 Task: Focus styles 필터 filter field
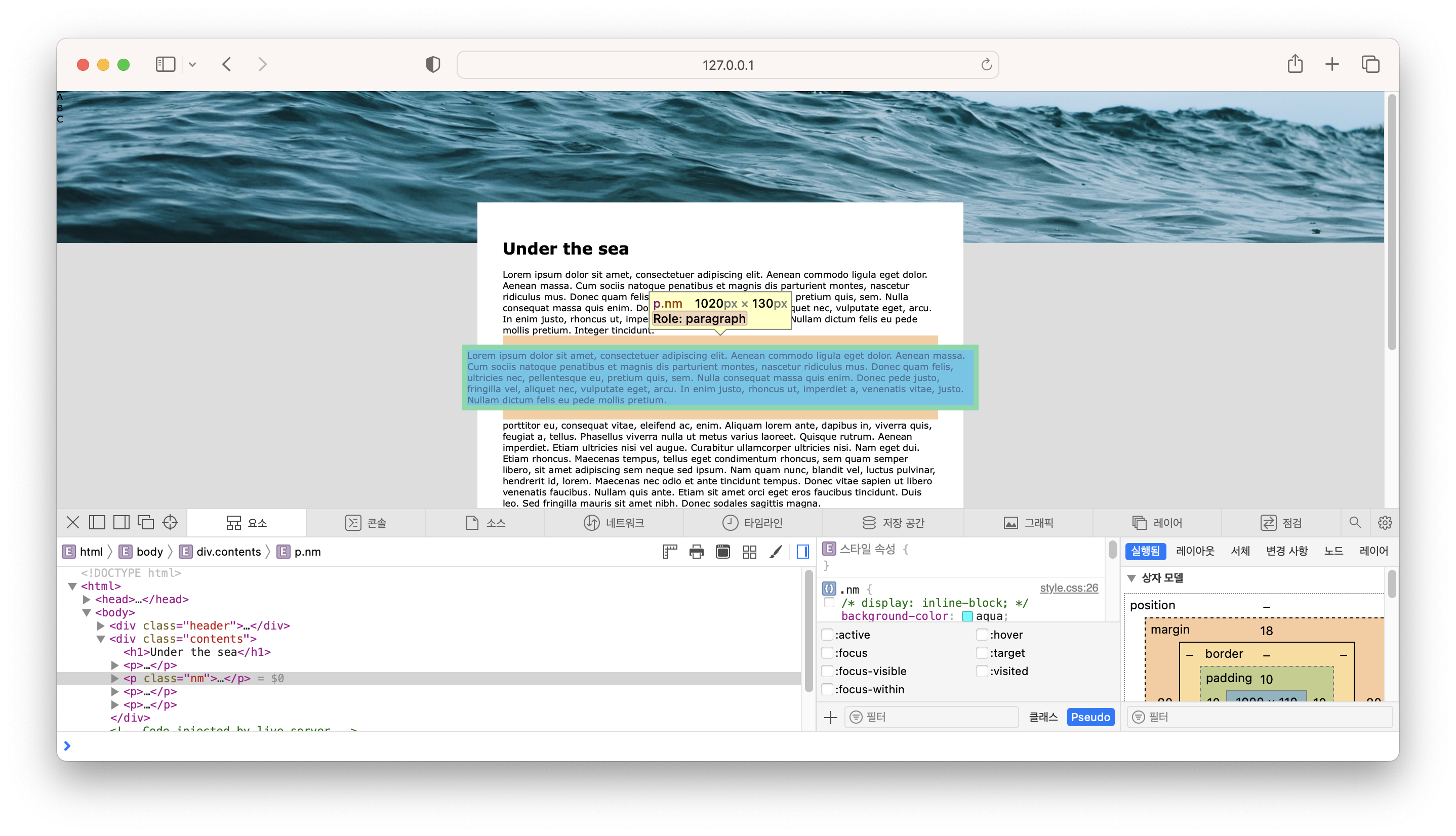(x=932, y=717)
